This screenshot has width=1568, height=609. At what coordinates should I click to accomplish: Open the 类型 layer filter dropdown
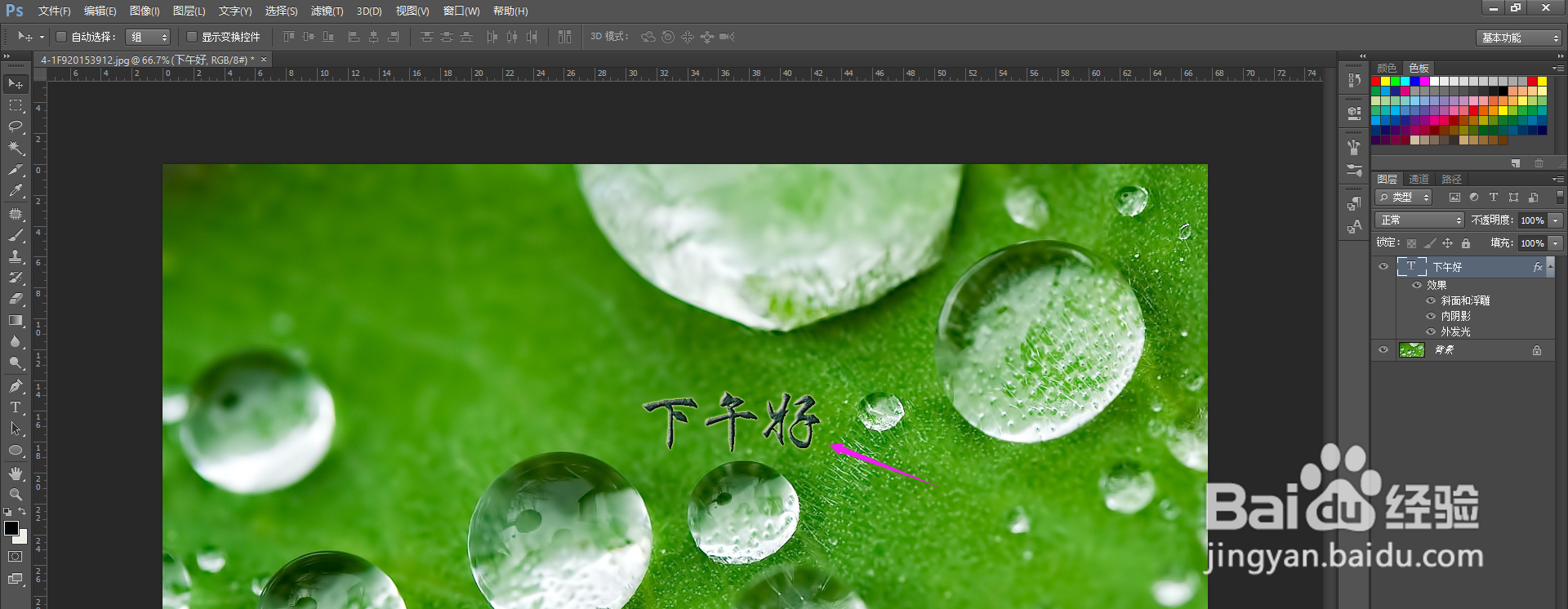1404,198
